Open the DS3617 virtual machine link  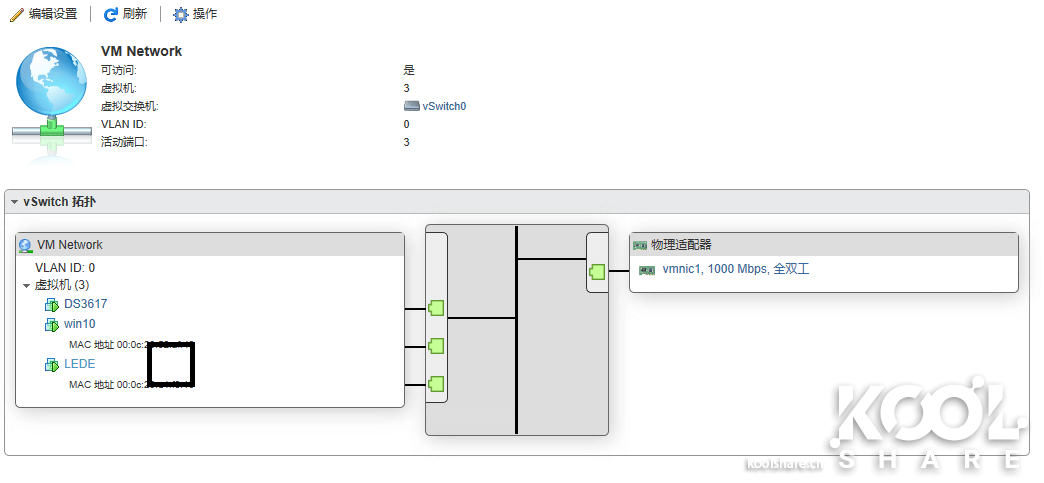pyautogui.click(x=85, y=305)
